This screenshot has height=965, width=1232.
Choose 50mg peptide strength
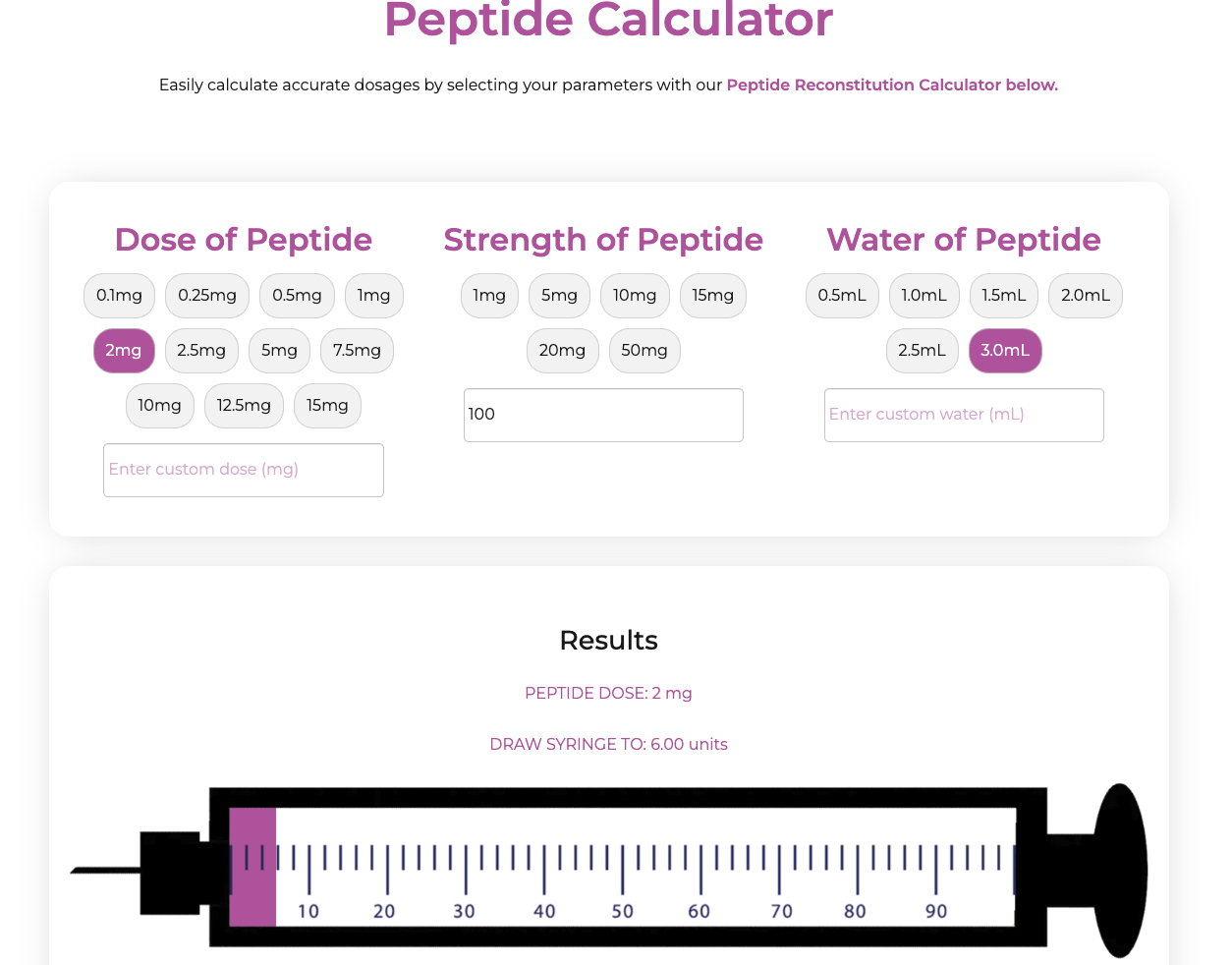644,351
